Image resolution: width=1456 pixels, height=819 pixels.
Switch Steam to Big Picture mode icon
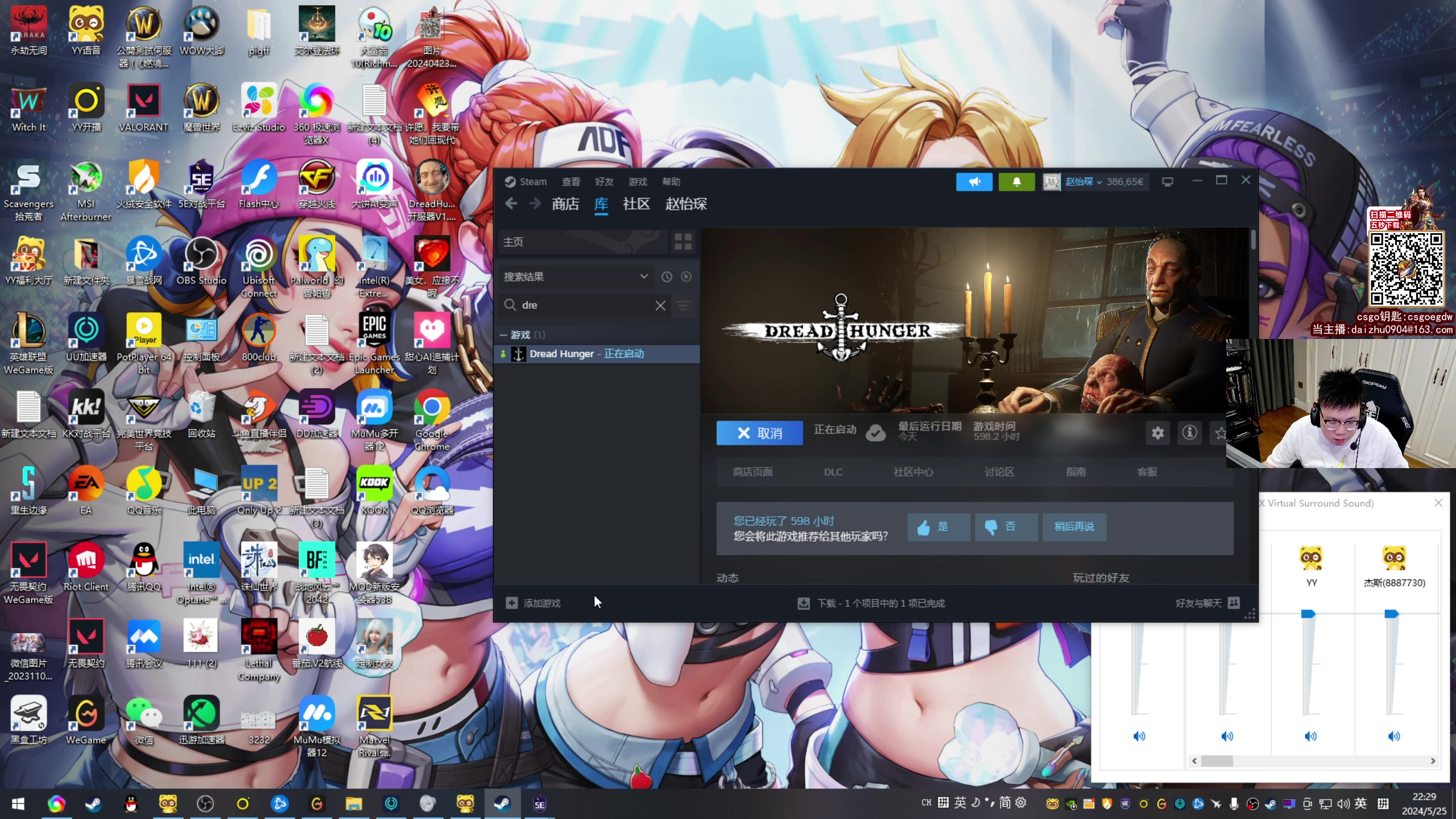pyautogui.click(x=1168, y=181)
